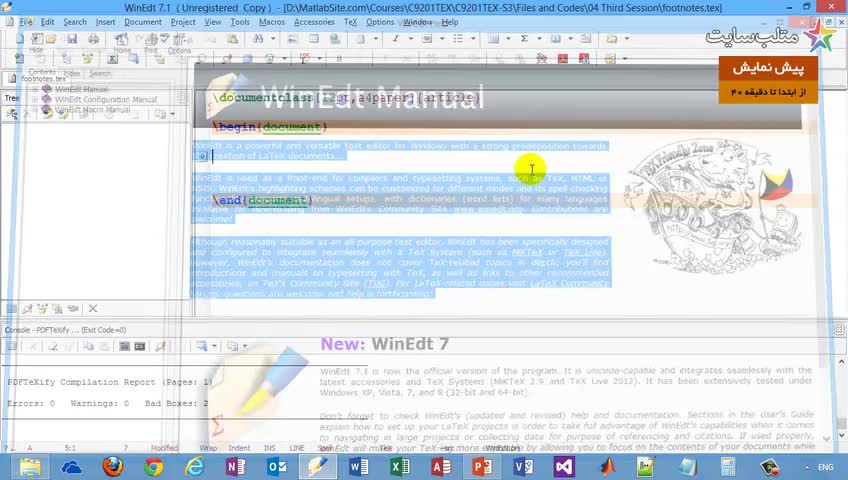Open Visual Studio from the taskbar
Viewport: 848px width, 480px height.
coord(564,466)
